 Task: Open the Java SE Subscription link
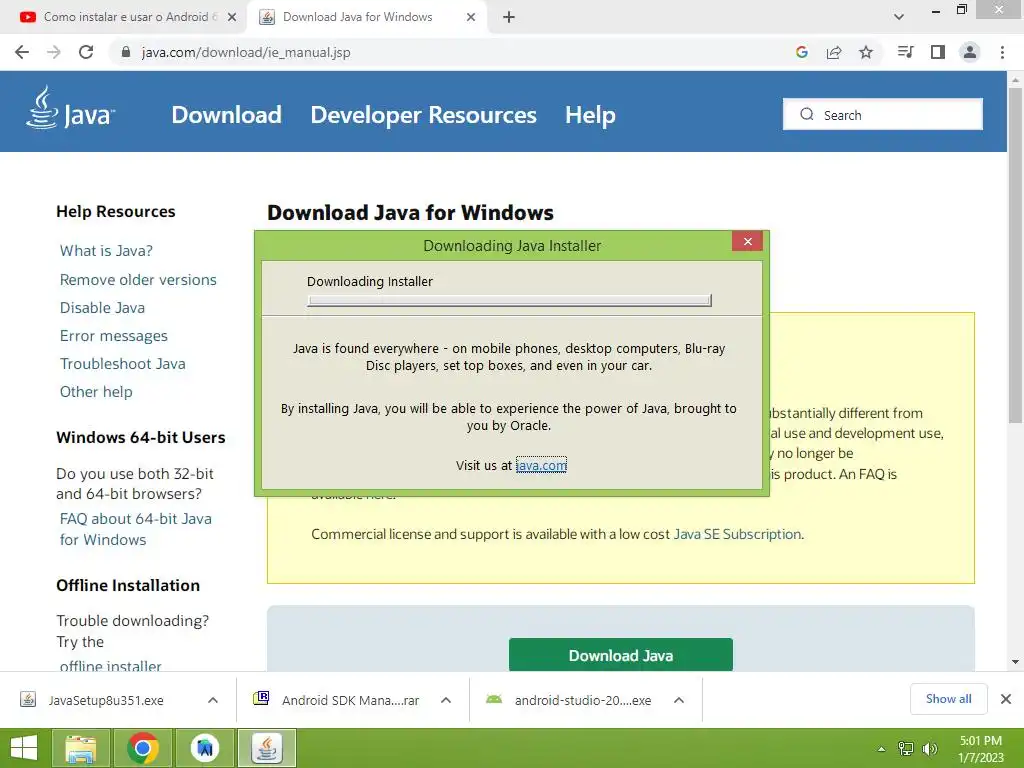coord(737,534)
